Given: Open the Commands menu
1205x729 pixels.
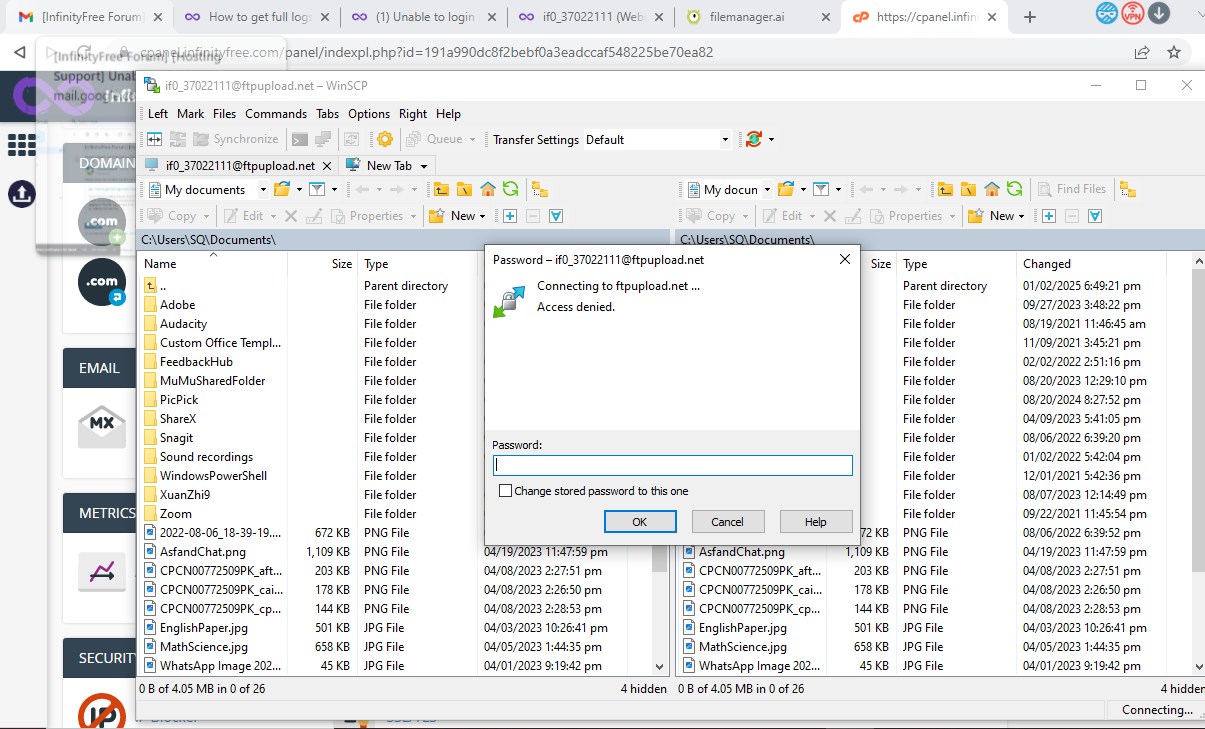Looking at the screenshot, I should pyautogui.click(x=276, y=114).
